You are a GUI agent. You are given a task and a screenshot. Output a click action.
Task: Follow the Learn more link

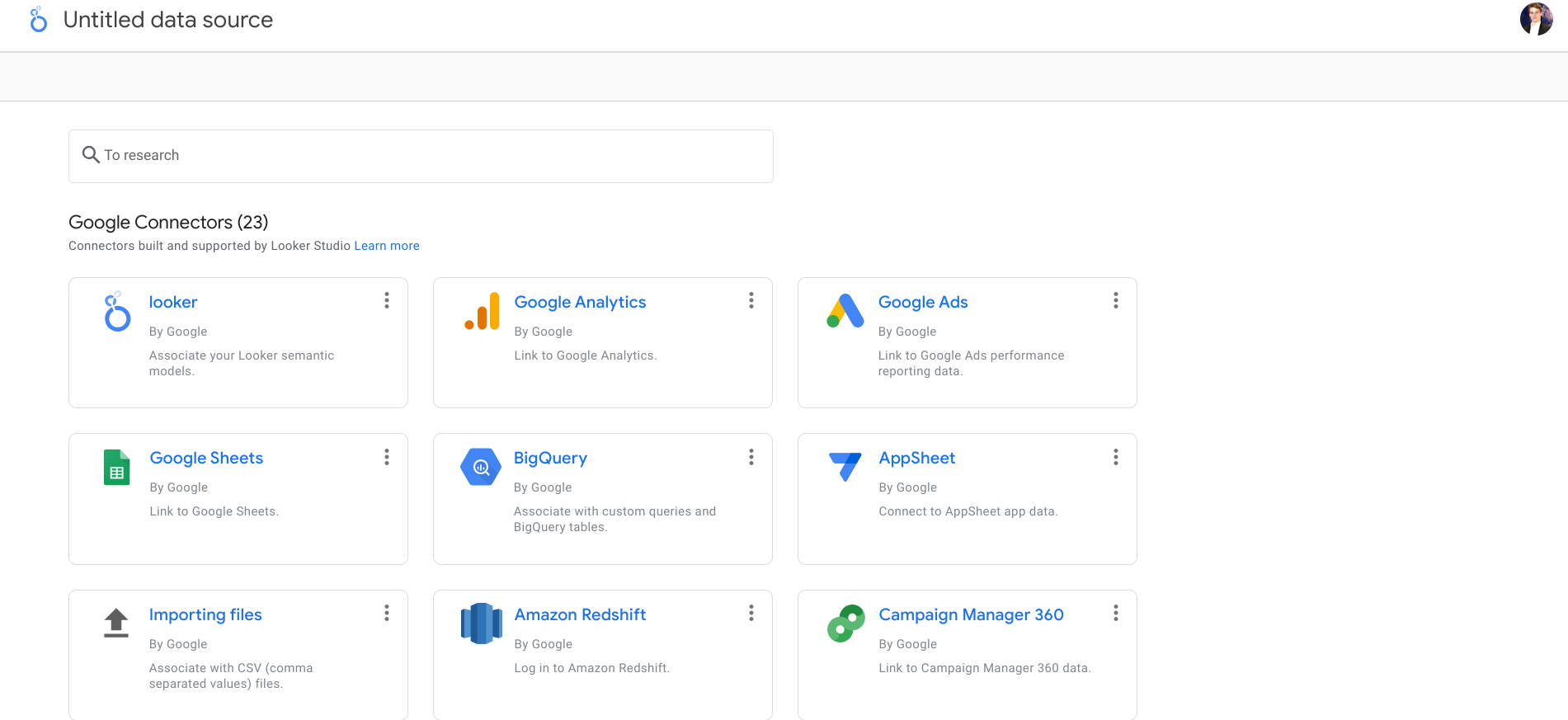coord(387,246)
